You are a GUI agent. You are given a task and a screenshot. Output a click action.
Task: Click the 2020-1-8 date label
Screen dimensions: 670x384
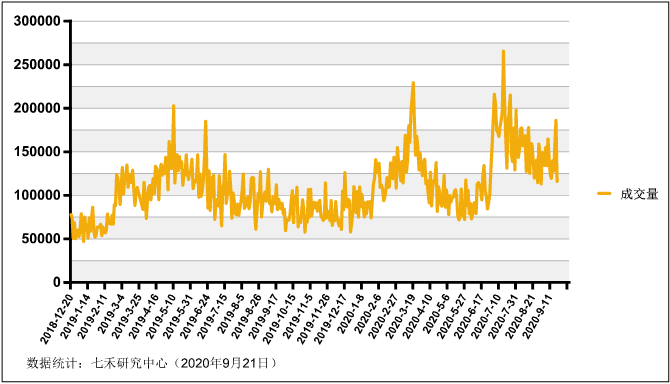(351, 314)
